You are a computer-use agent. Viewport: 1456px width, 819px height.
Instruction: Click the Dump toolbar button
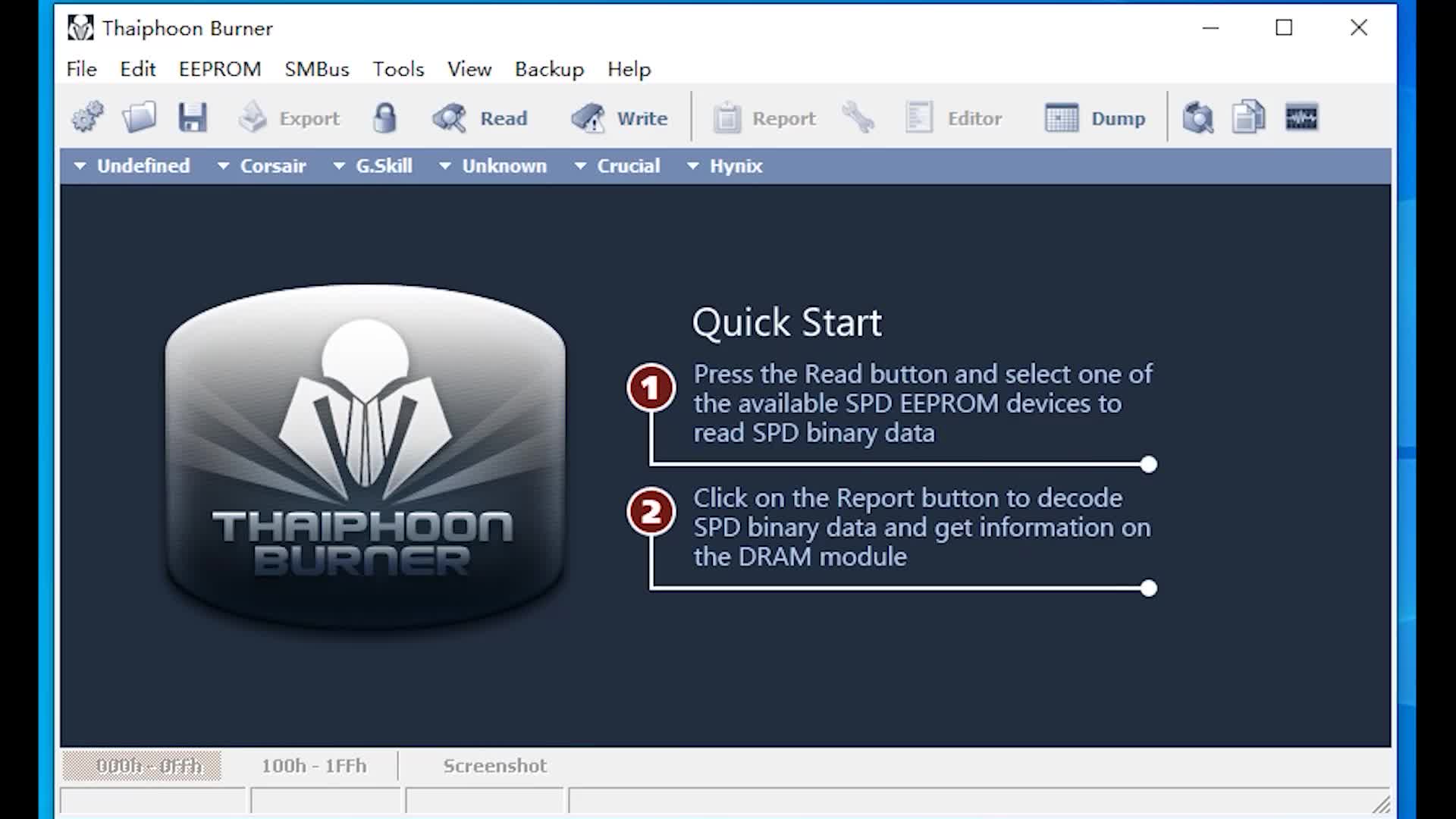pyautogui.click(x=1095, y=118)
